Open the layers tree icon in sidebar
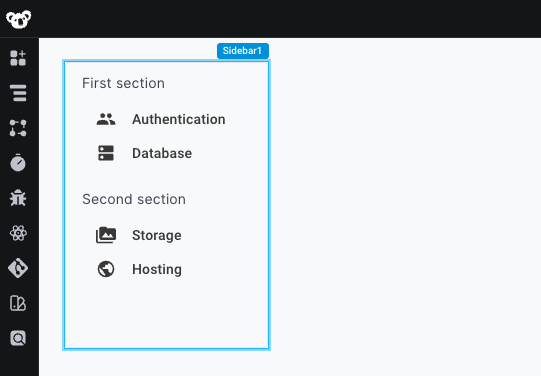This screenshot has width=541, height=376. 18,93
